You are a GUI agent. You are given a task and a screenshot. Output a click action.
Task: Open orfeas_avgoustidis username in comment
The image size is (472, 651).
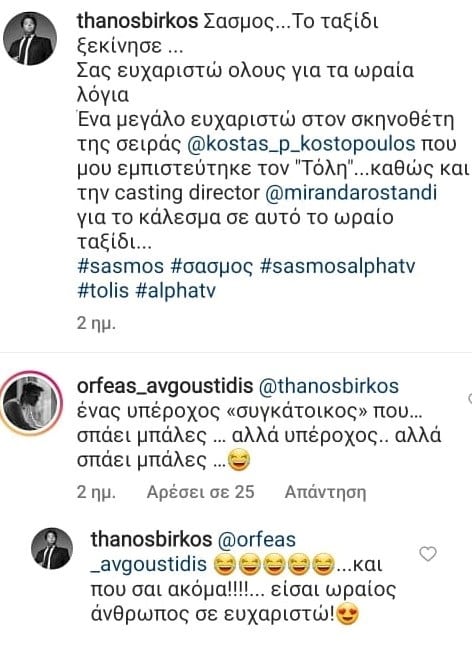coord(165,387)
